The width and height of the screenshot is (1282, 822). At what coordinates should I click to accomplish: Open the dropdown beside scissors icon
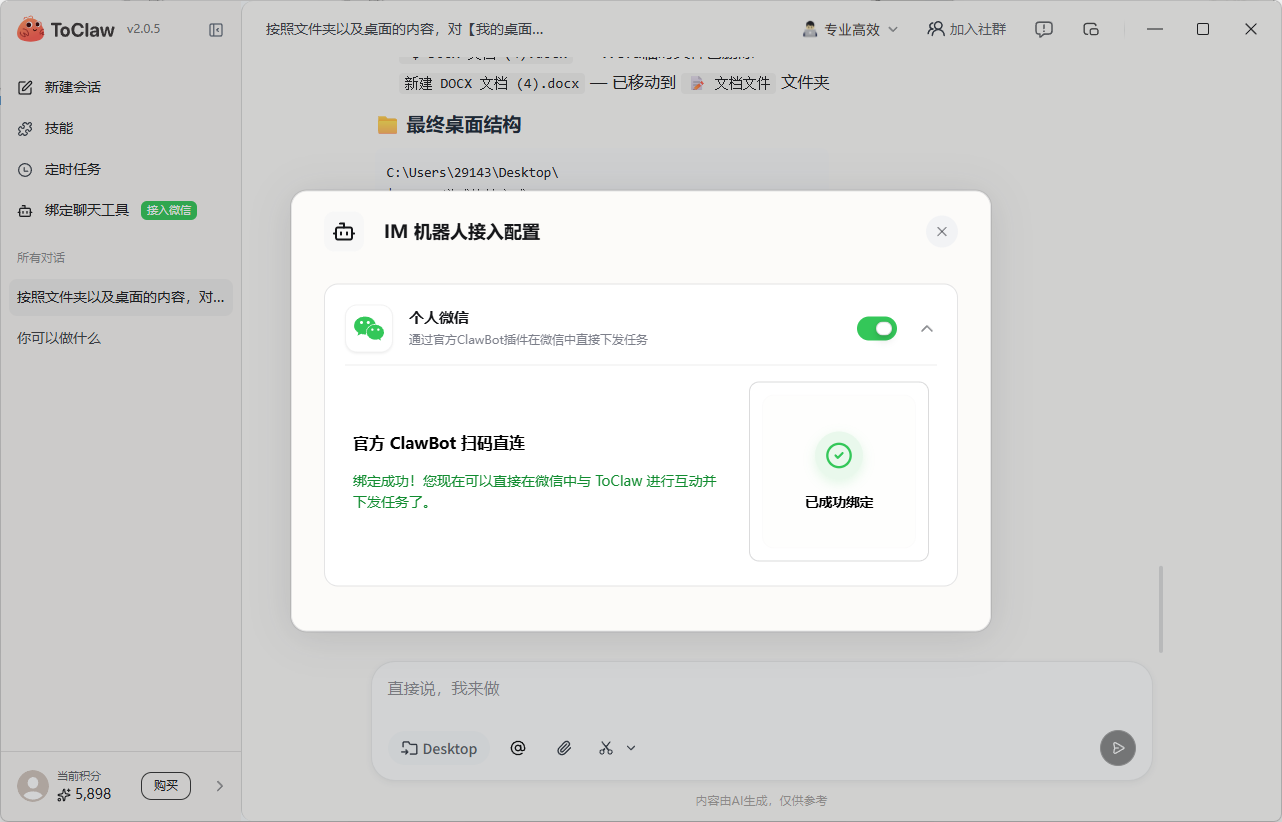pos(630,748)
